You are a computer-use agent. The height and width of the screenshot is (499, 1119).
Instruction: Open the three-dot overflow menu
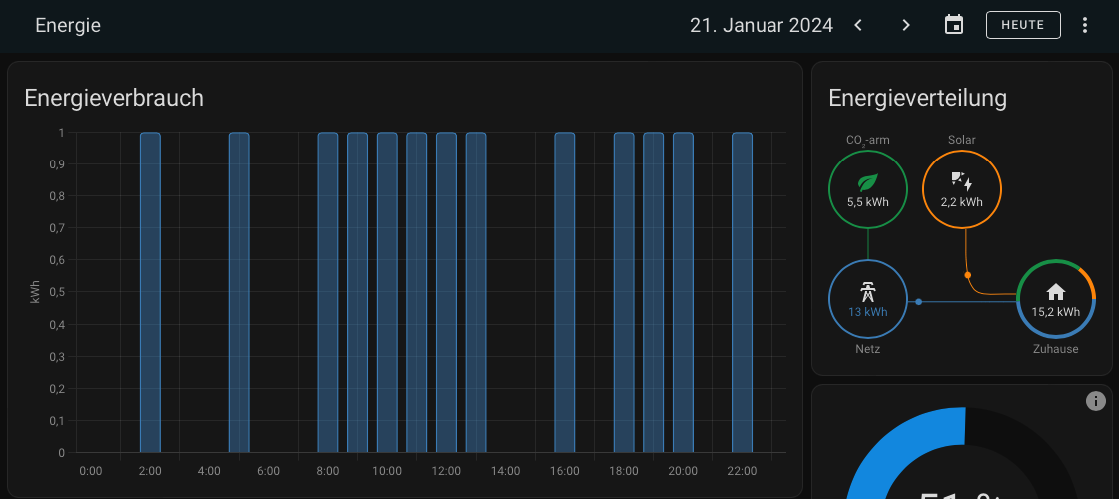pos(1085,25)
